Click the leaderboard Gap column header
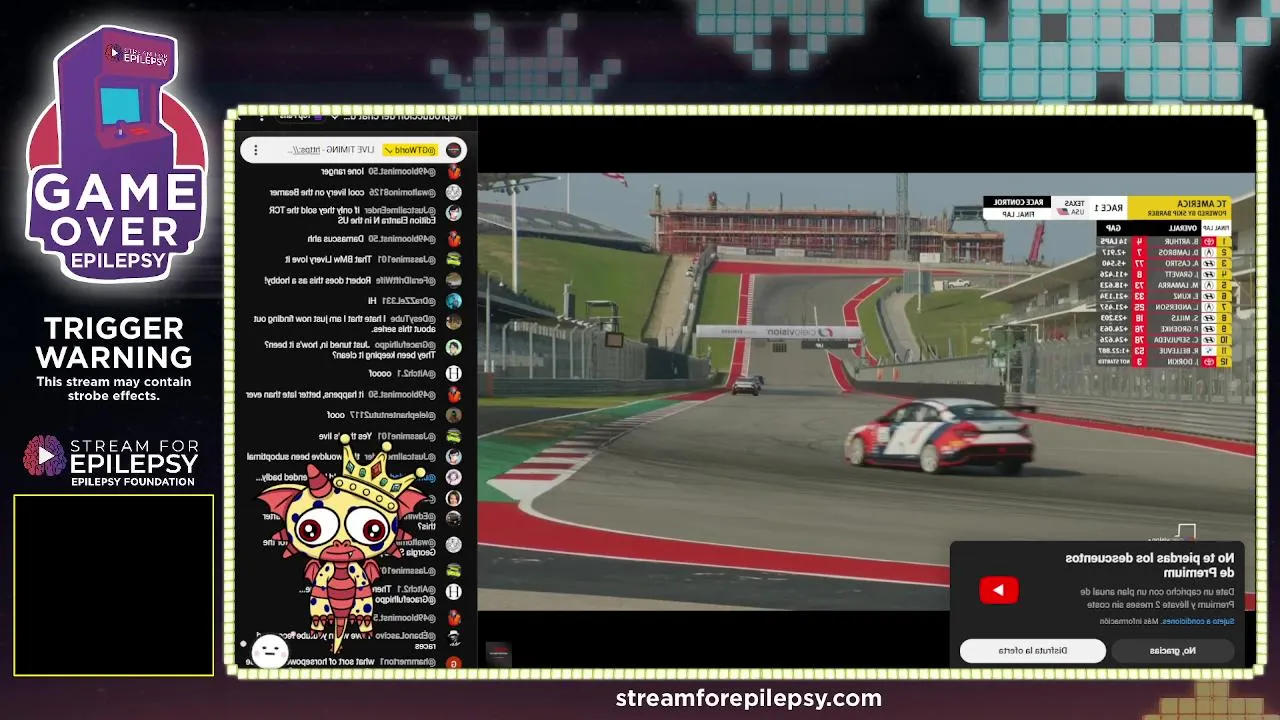The height and width of the screenshot is (720, 1280). (1113, 228)
